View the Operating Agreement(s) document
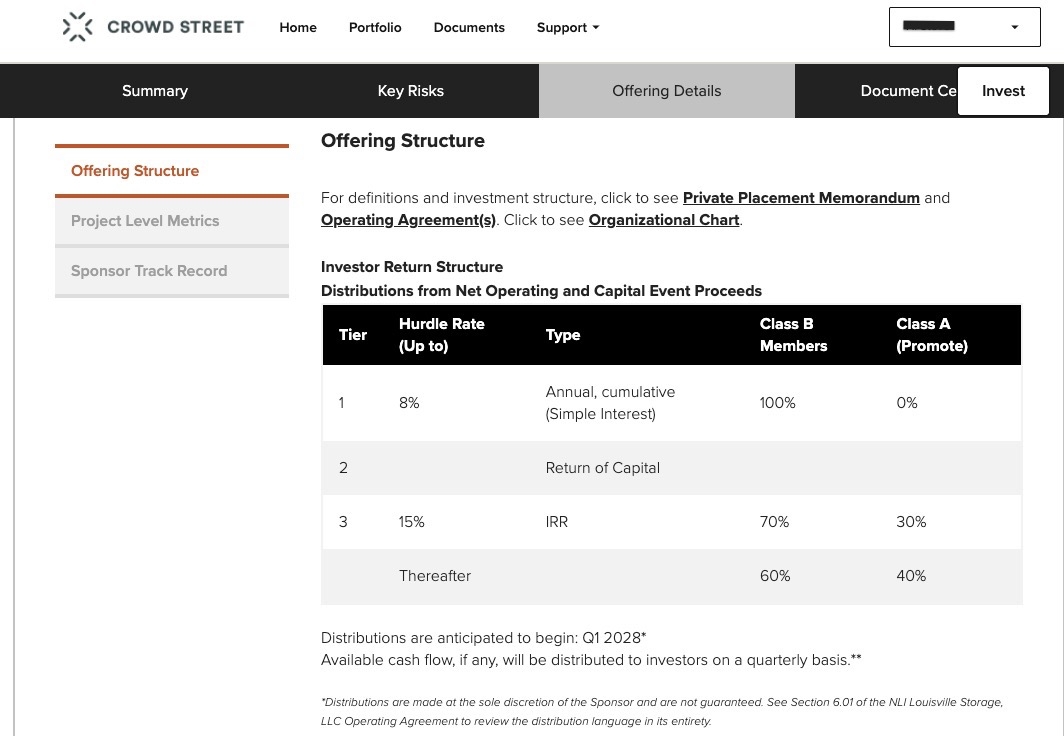This screenshot has width=1064, height=736. click(x=408, y=220)
